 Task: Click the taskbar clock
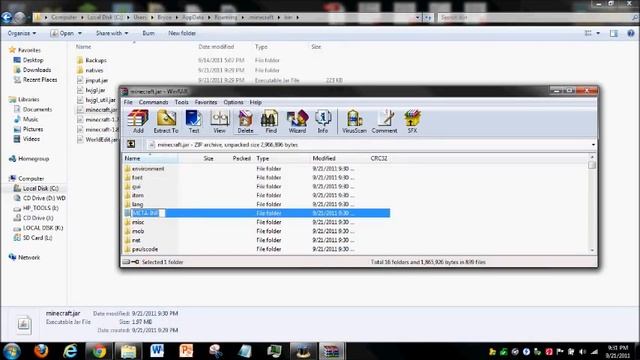pos(618,351)
